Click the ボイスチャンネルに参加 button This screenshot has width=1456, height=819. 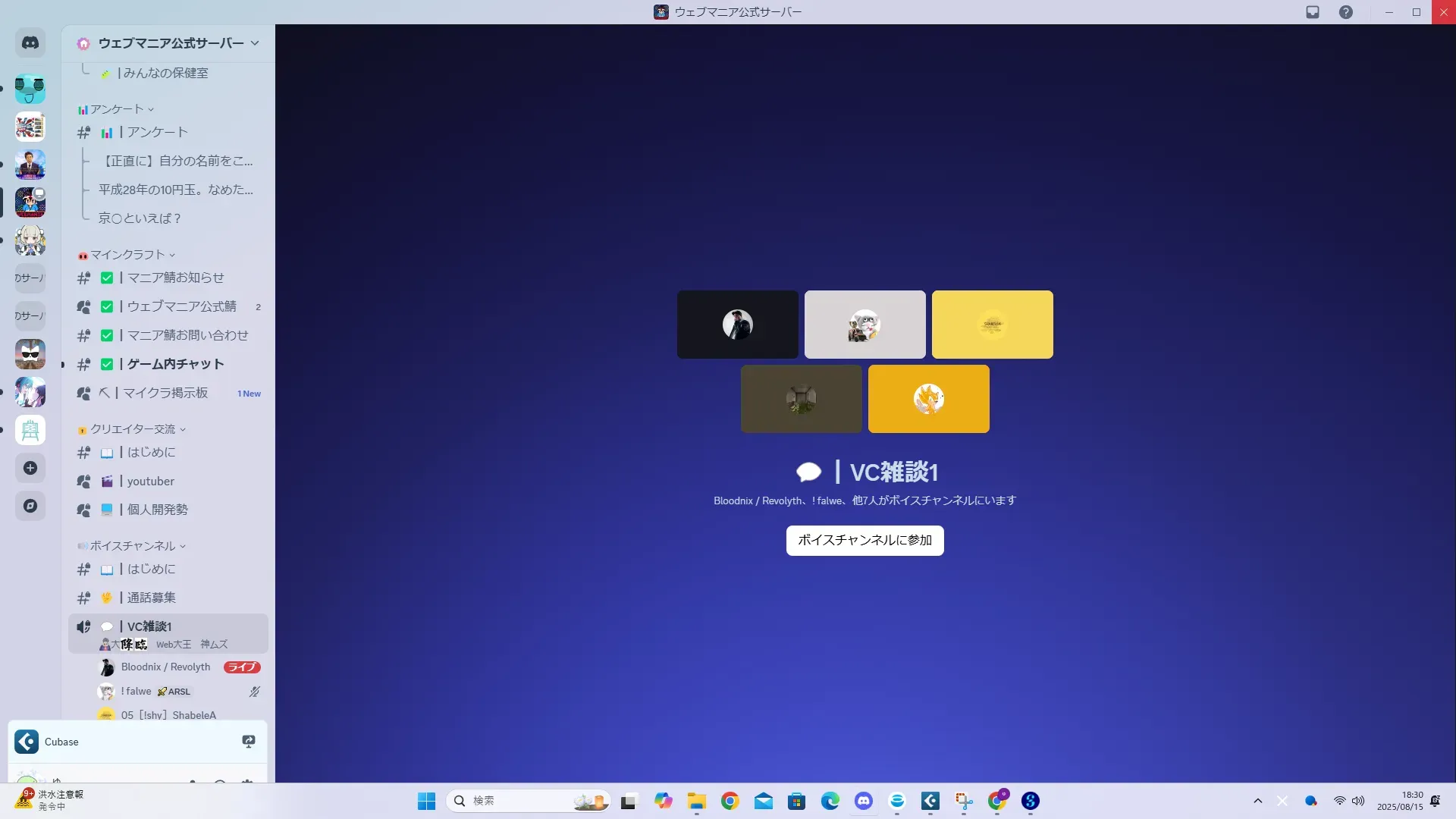(864, 540)
